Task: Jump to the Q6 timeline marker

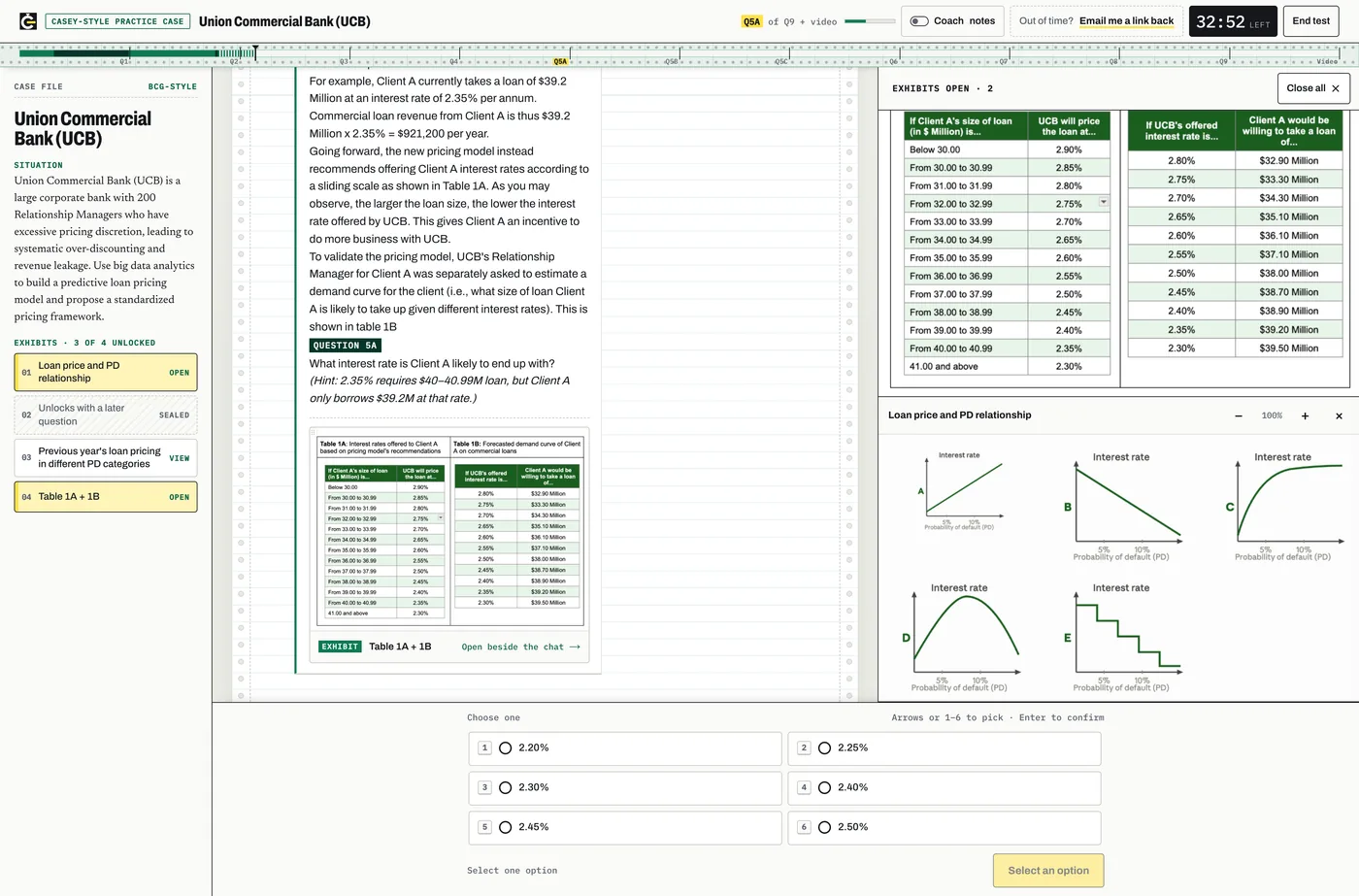Action: pyautogui.click(x=893, y=61)
